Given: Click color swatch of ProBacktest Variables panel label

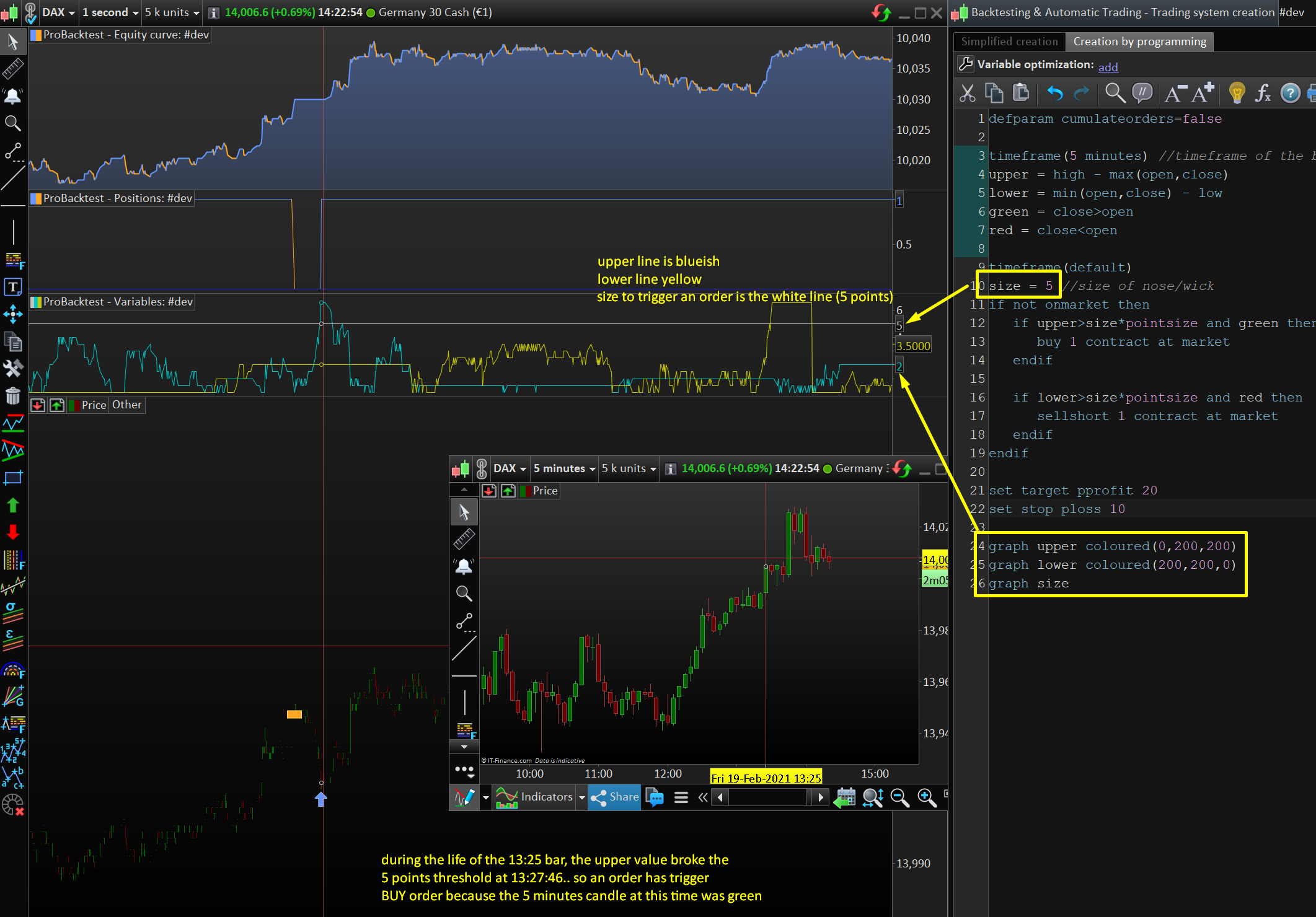Looking at the screenshot, I should click(x=37, y=302).
